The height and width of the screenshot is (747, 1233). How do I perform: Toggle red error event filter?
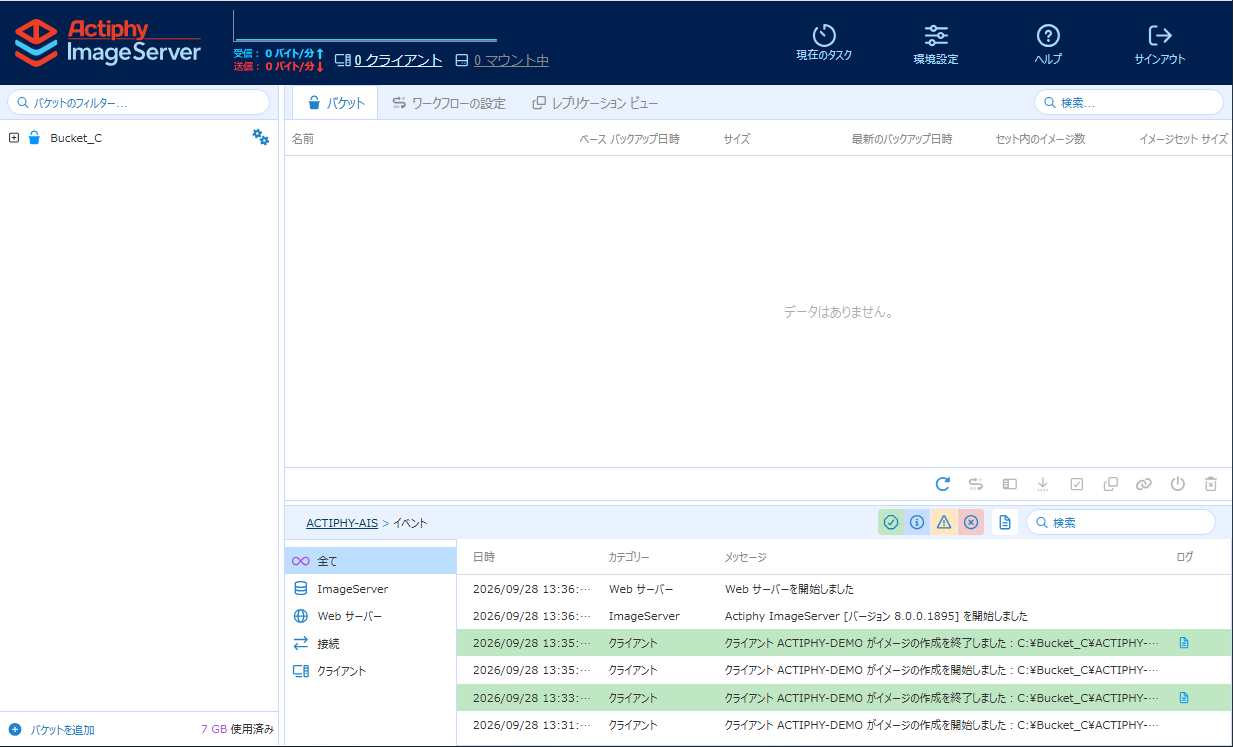click(x=971, y=522)
